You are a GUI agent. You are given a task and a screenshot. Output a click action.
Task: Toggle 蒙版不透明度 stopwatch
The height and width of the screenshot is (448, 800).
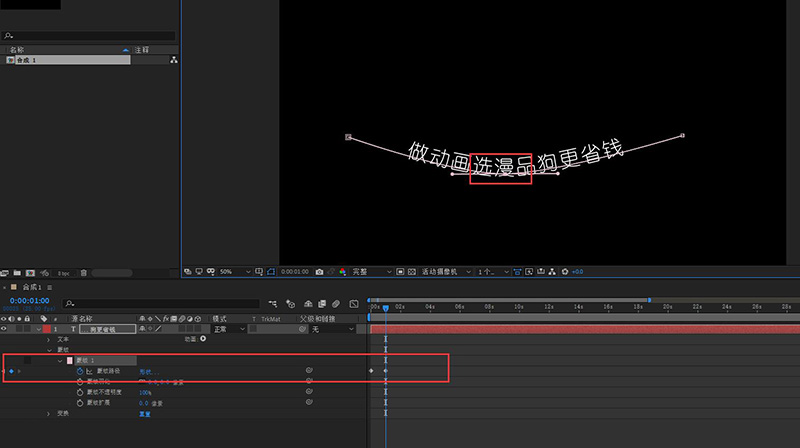pos(80,392)
